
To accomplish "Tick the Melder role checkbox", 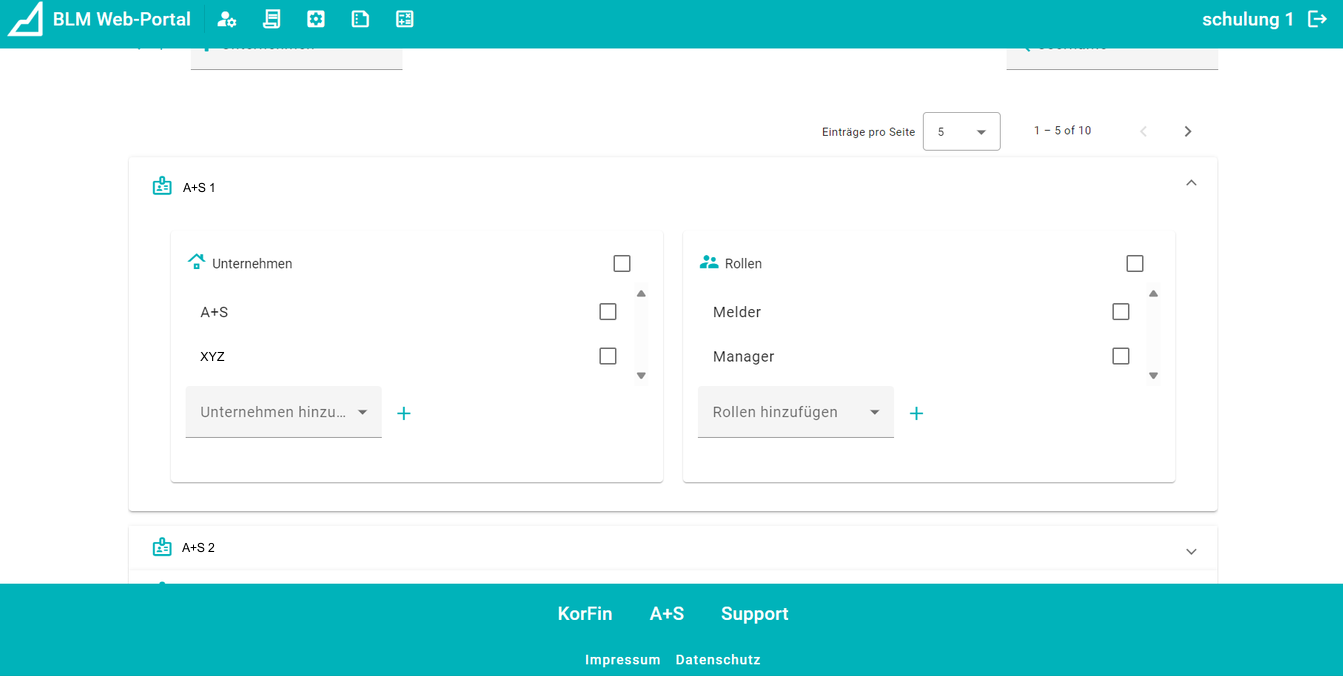I will (1120, 312).
